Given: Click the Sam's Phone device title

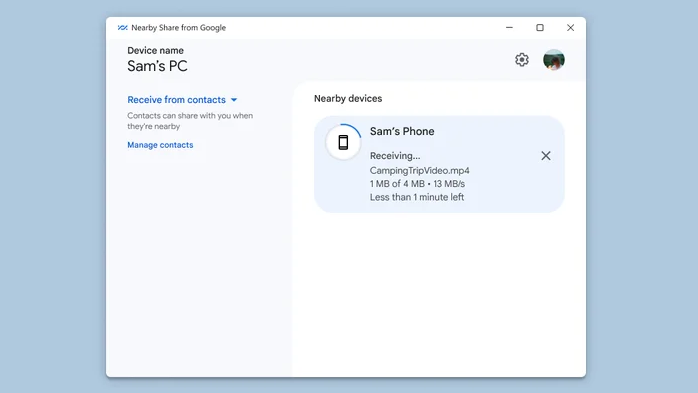Looking at the screenshot, I should (402, 131).
